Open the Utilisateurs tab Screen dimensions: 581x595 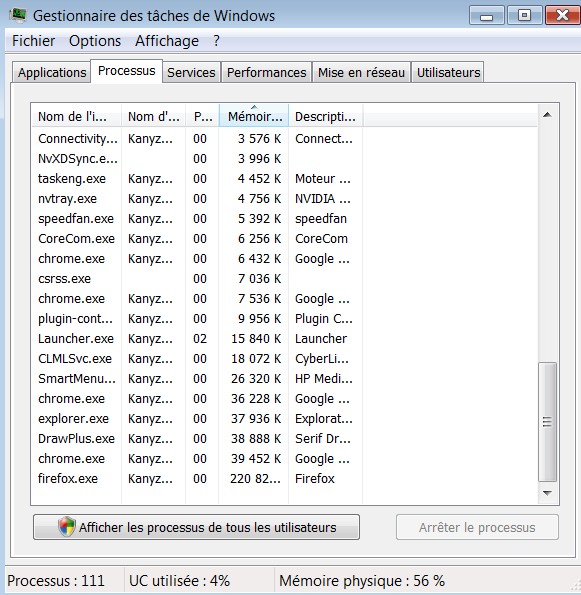(448, 72)
